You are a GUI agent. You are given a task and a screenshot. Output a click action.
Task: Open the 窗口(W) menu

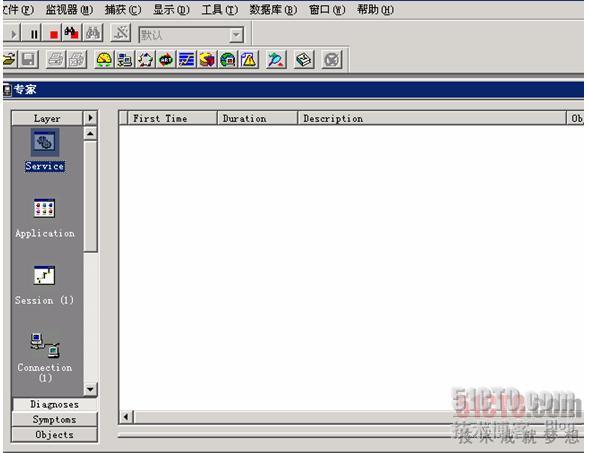click(x=327, y=9)
